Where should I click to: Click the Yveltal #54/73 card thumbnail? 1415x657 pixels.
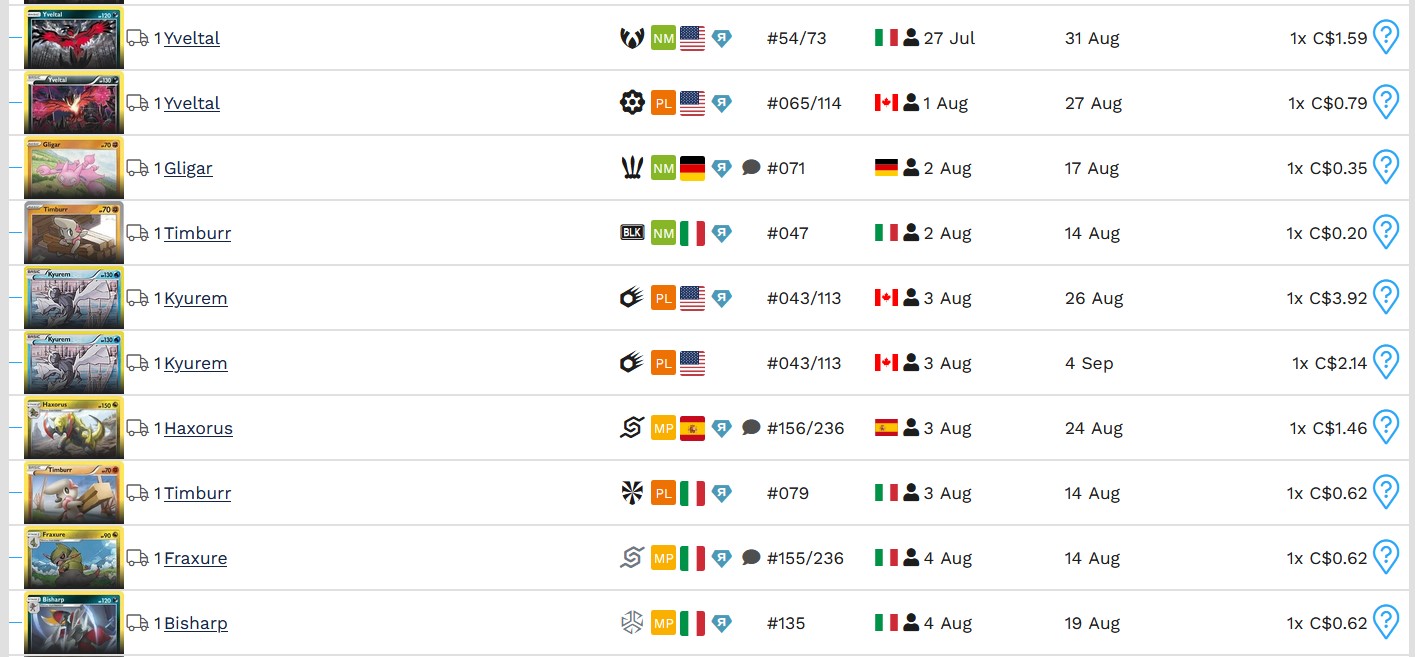click(74, 38)
